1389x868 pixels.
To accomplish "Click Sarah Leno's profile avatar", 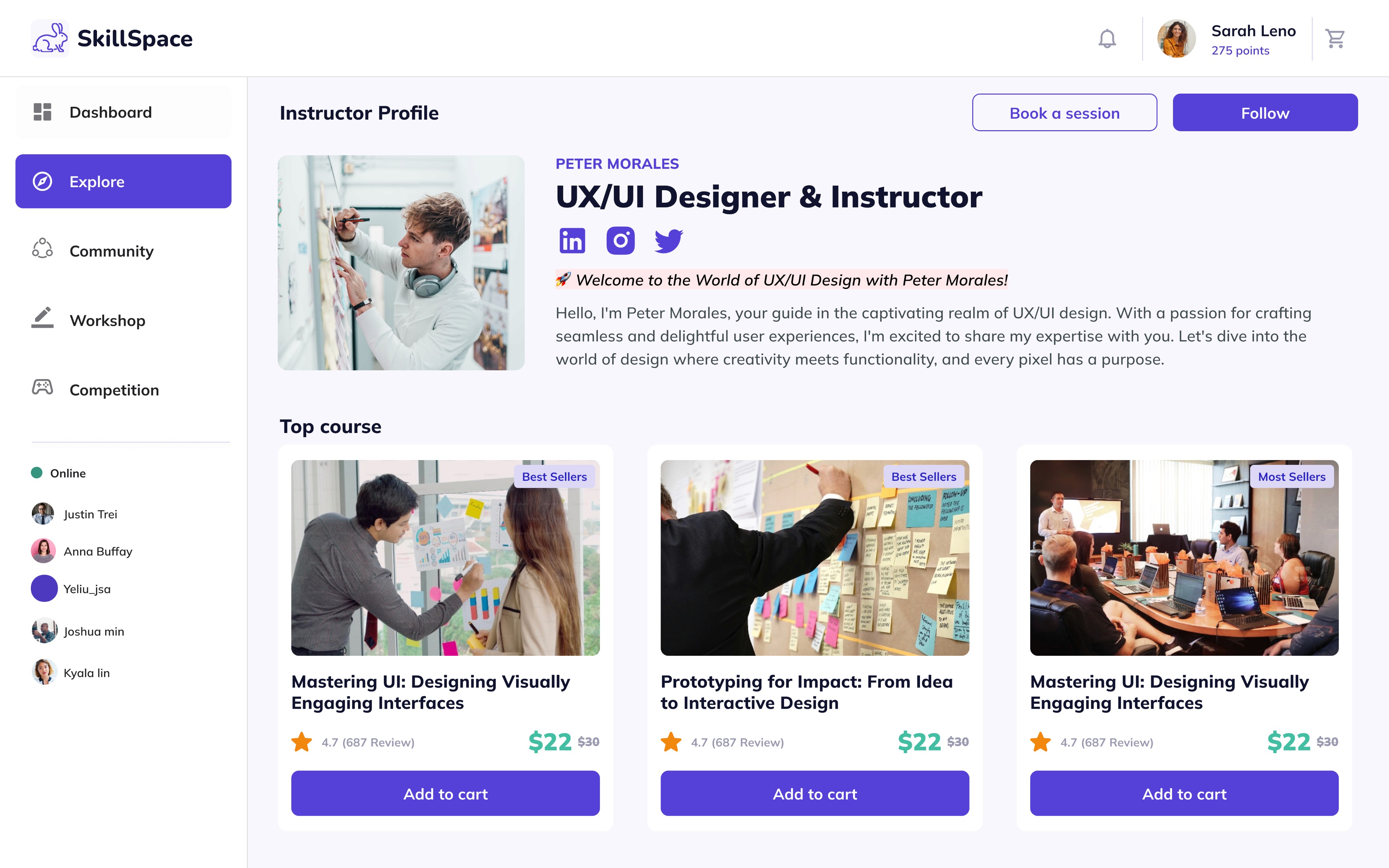I will [x=1176, y=38].
